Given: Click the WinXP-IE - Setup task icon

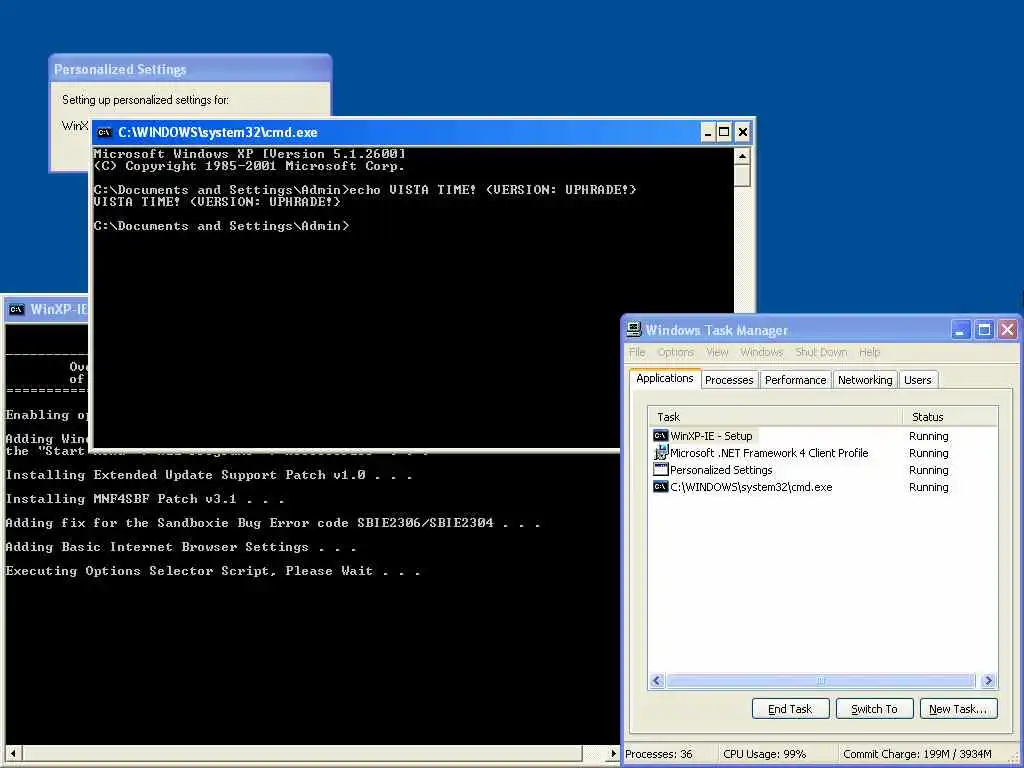Looking at the screenshot, I should point(660,436).
